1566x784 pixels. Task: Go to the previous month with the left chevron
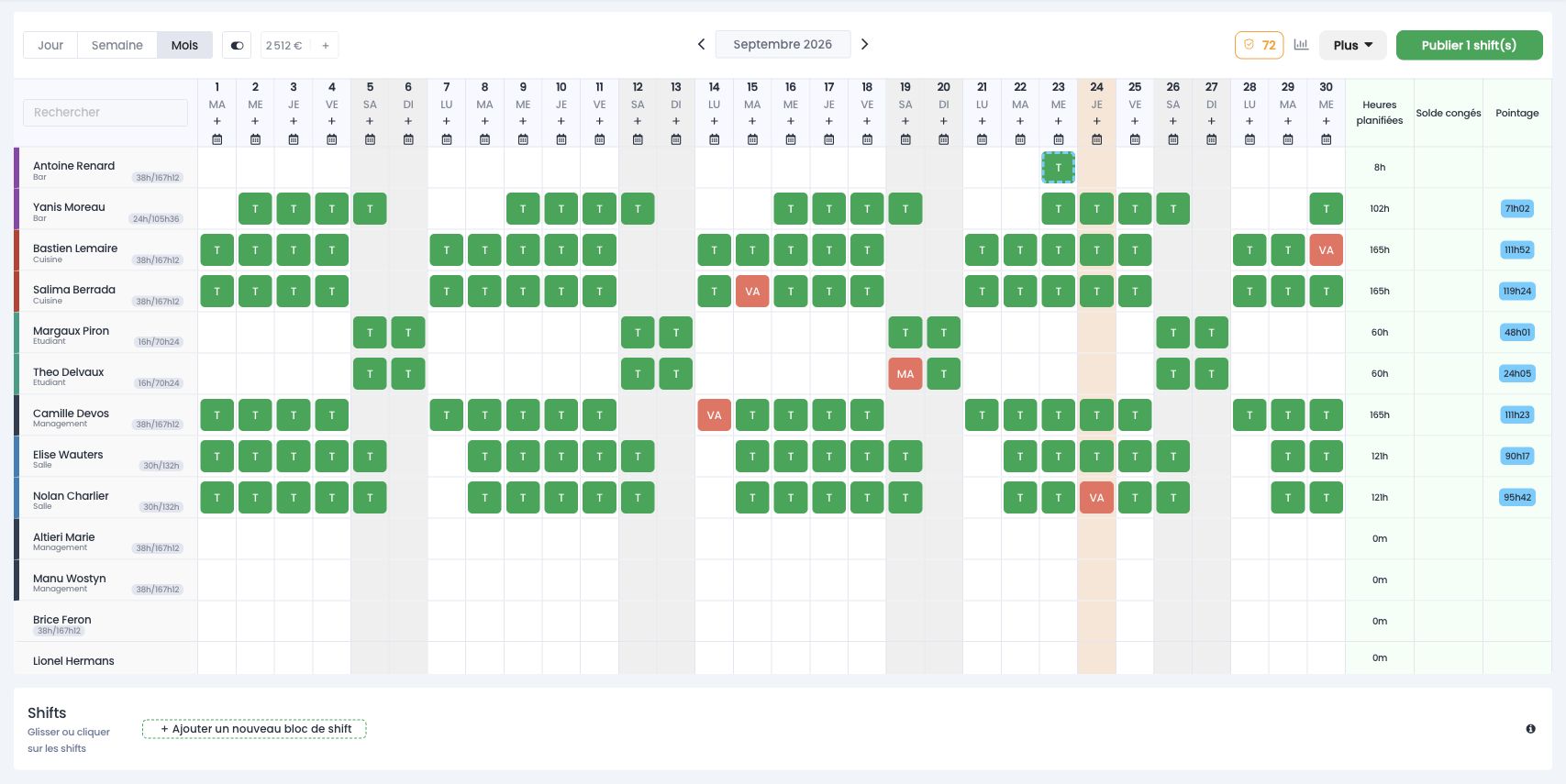[x=701, y=44]
